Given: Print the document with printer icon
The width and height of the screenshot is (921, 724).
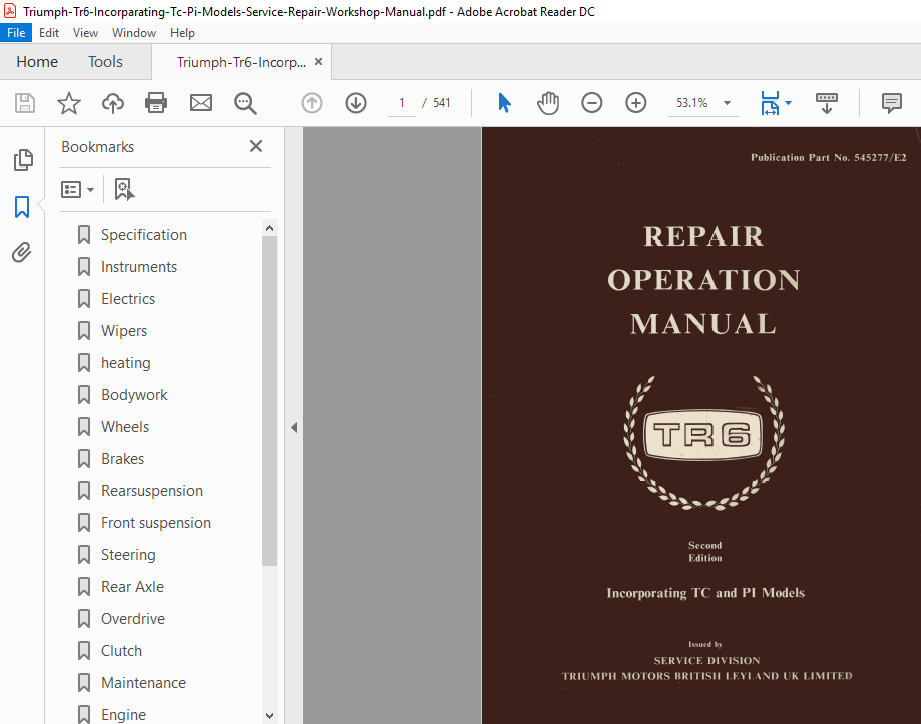Looking at the screenshot, I should pos(156,103).
